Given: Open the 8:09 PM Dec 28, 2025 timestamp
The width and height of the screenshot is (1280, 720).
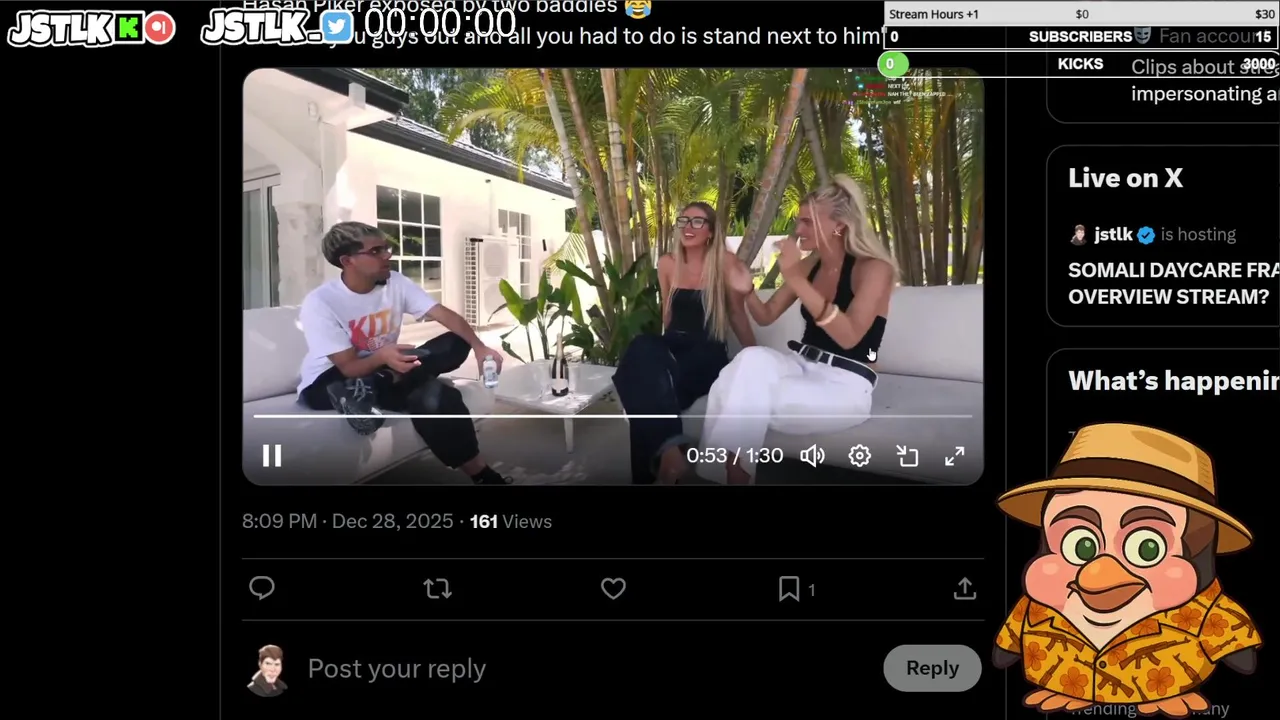Looking at the screenshot, I should pos(347,521).
